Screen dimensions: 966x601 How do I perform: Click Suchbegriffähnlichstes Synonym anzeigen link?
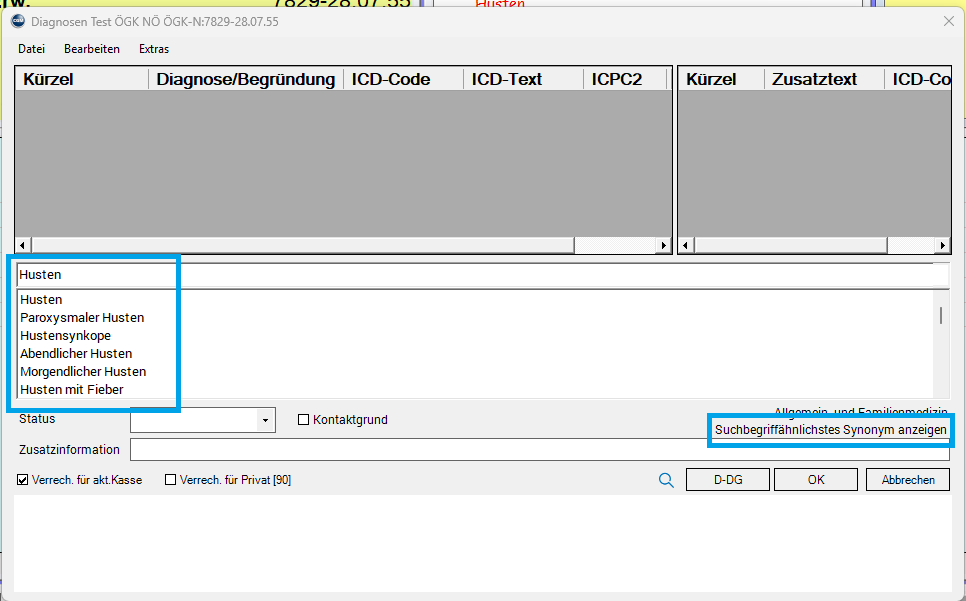[x=830, y=430]
